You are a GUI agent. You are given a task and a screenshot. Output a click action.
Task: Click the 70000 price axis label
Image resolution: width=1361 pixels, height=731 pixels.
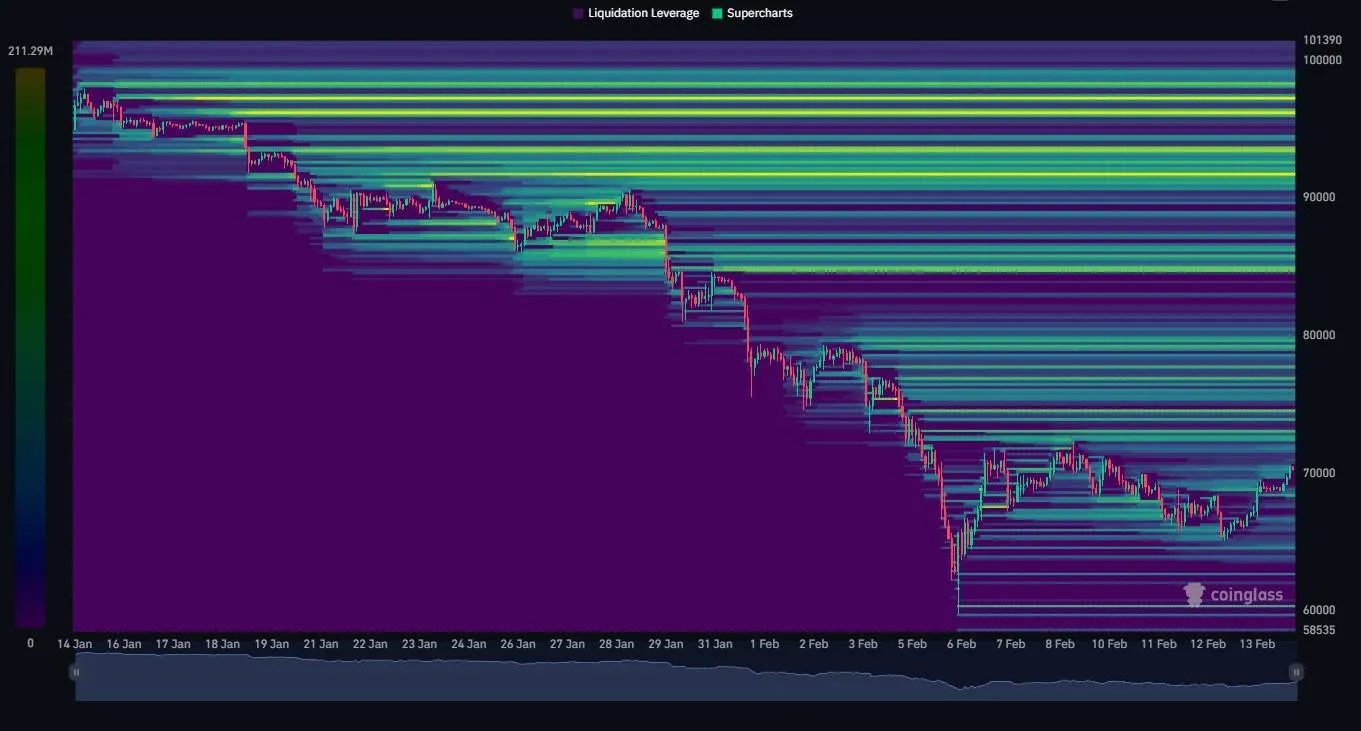pos(1322,473)
